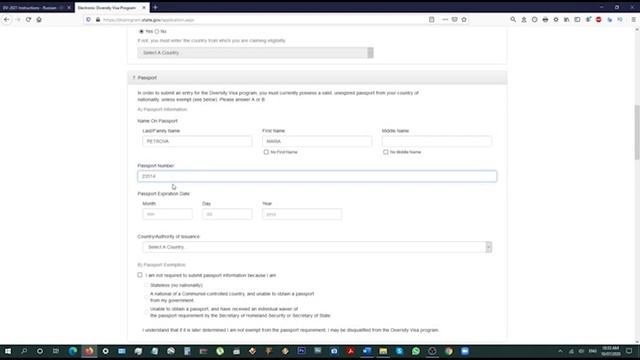640x360 pixels.
Task: Click the magnifier search icon in toolbar
Action: pos(513,20)
